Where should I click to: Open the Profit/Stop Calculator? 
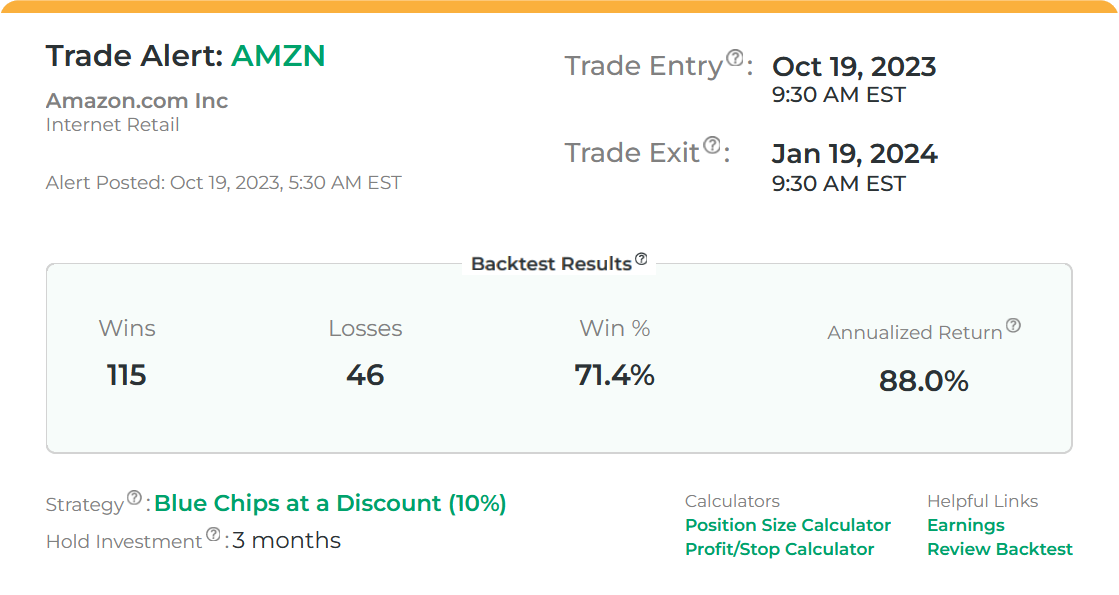coord(779,549)
